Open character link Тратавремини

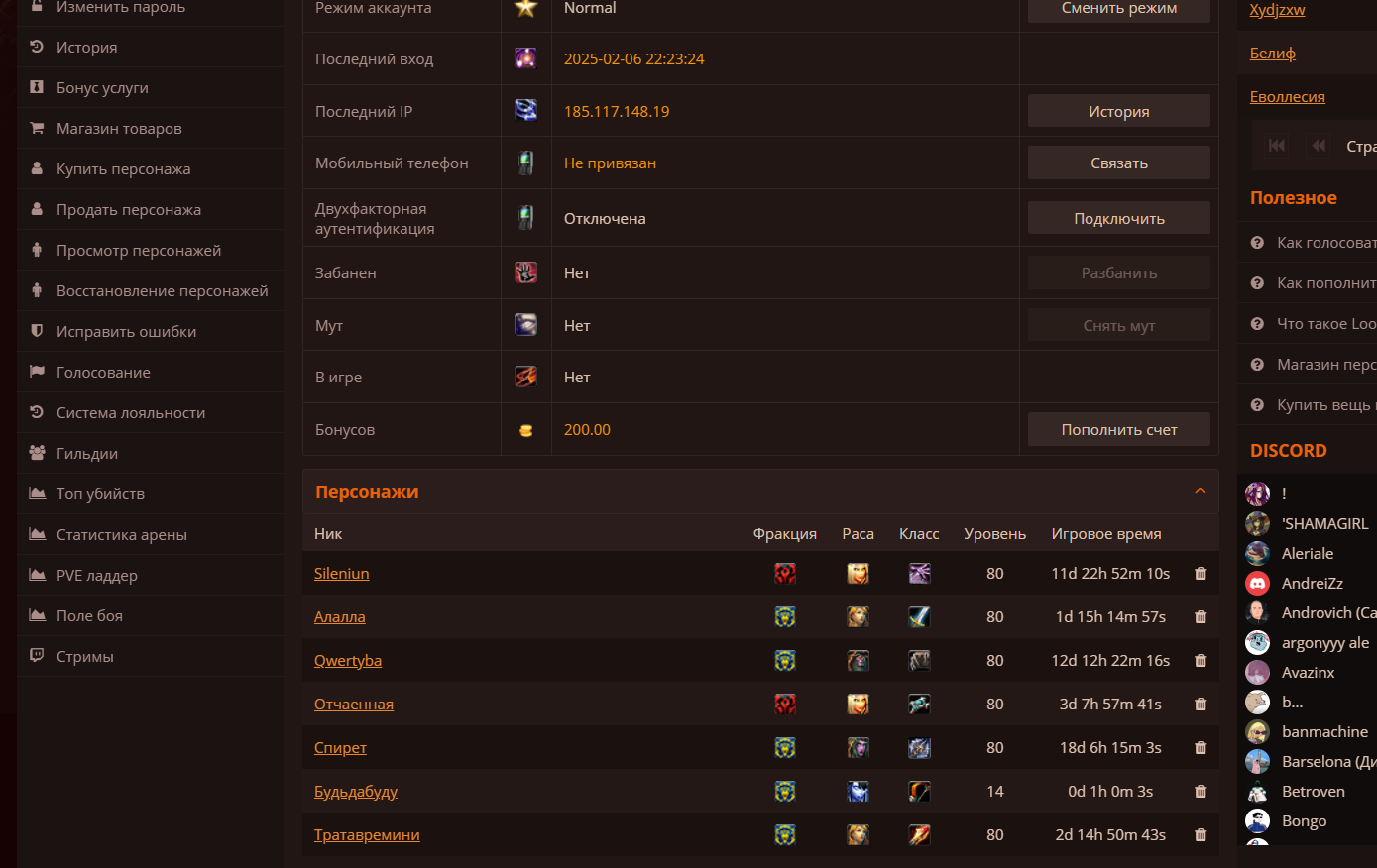click(x=367, y=835)
